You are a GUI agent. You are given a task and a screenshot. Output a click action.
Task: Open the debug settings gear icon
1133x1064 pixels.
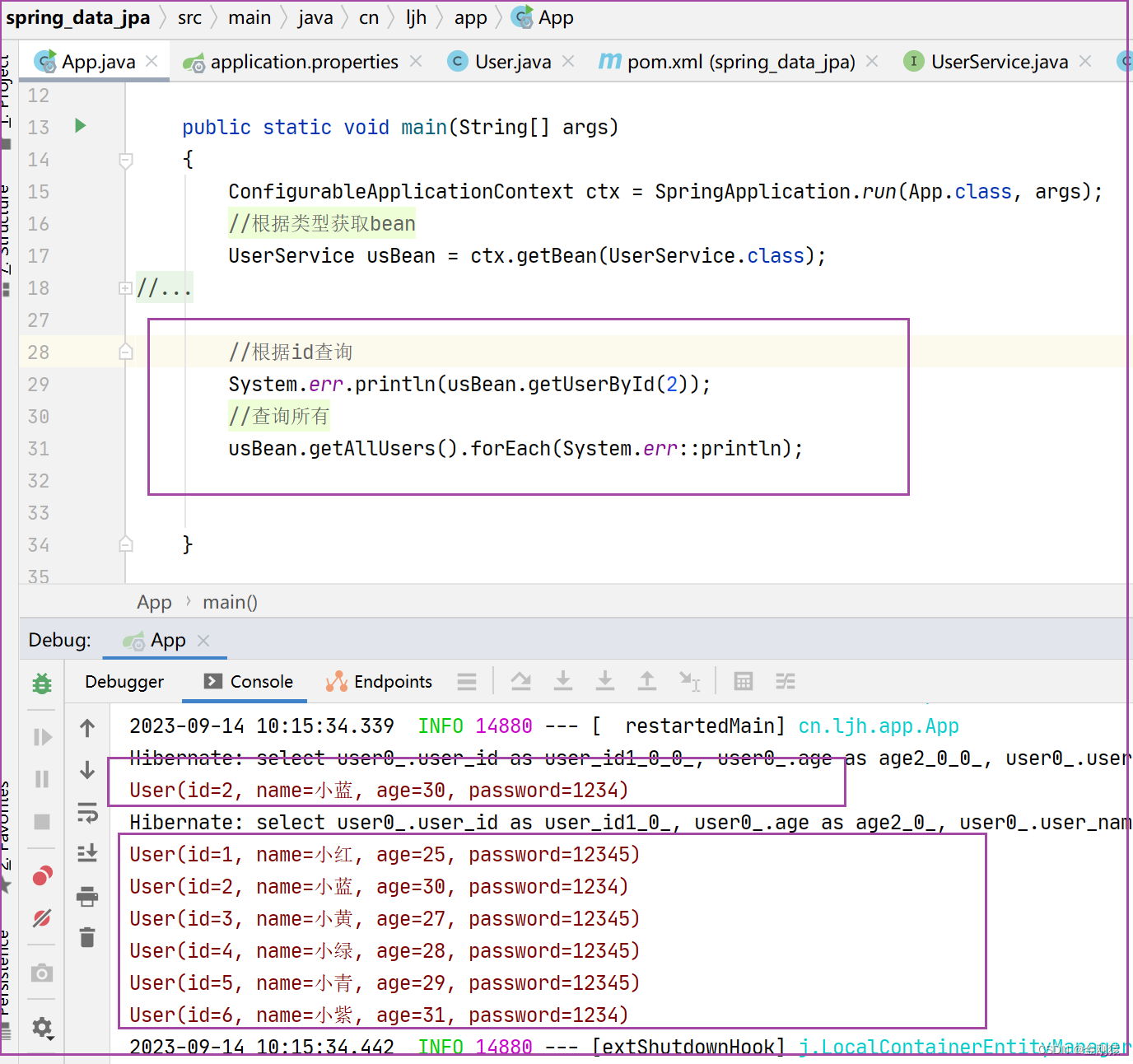(42, 1027)
